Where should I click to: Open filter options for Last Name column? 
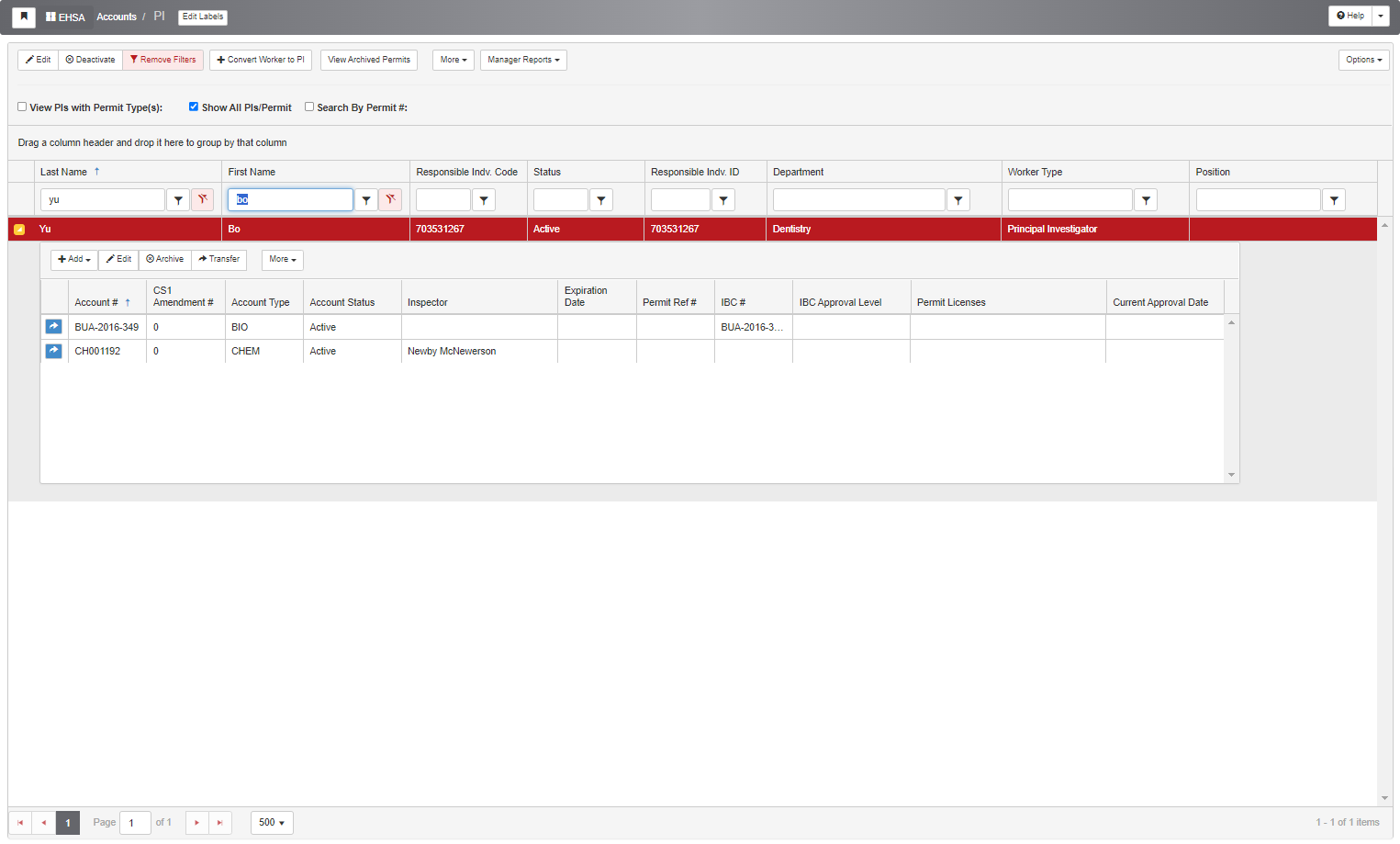tap(178, 200)
